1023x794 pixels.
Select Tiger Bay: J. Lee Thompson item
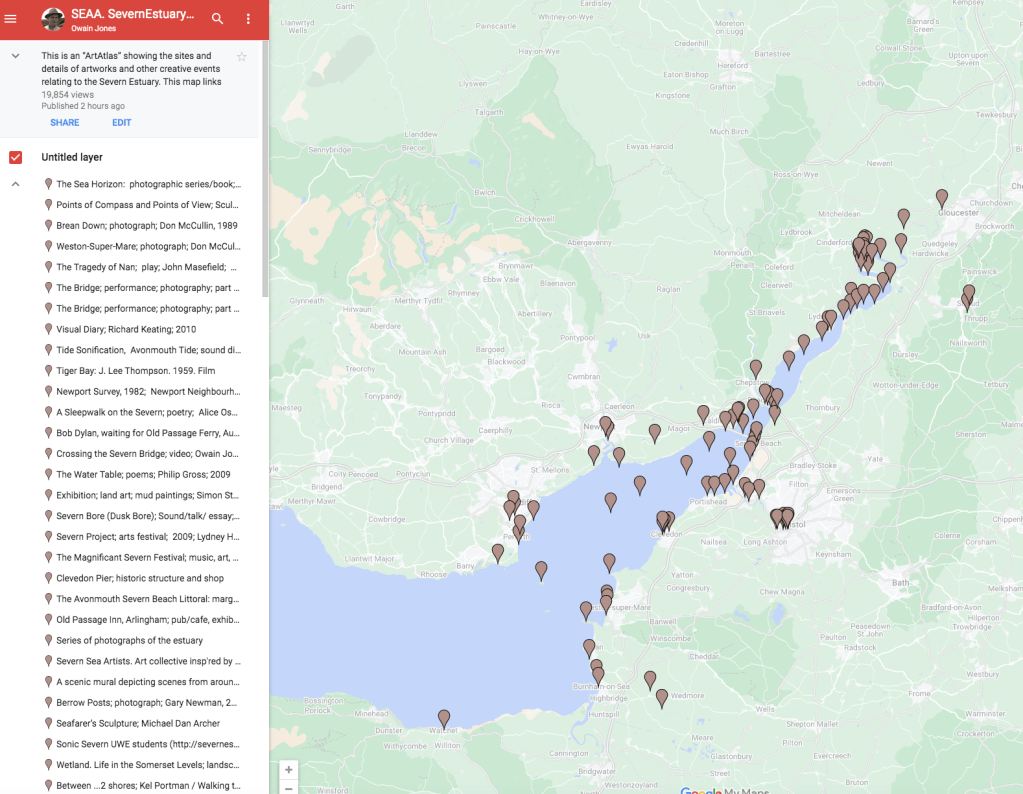click(135, 371)
